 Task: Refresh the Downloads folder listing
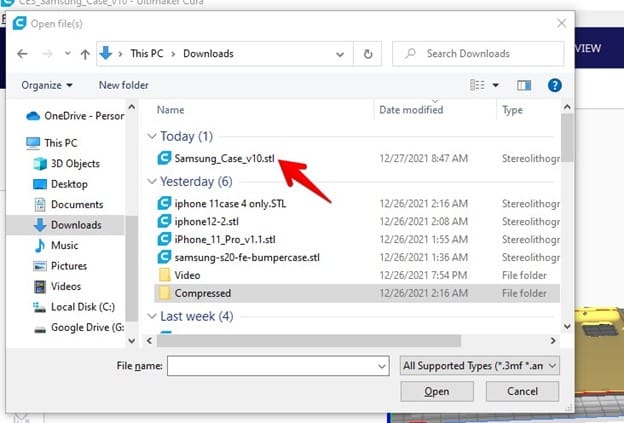click(368, 54)
